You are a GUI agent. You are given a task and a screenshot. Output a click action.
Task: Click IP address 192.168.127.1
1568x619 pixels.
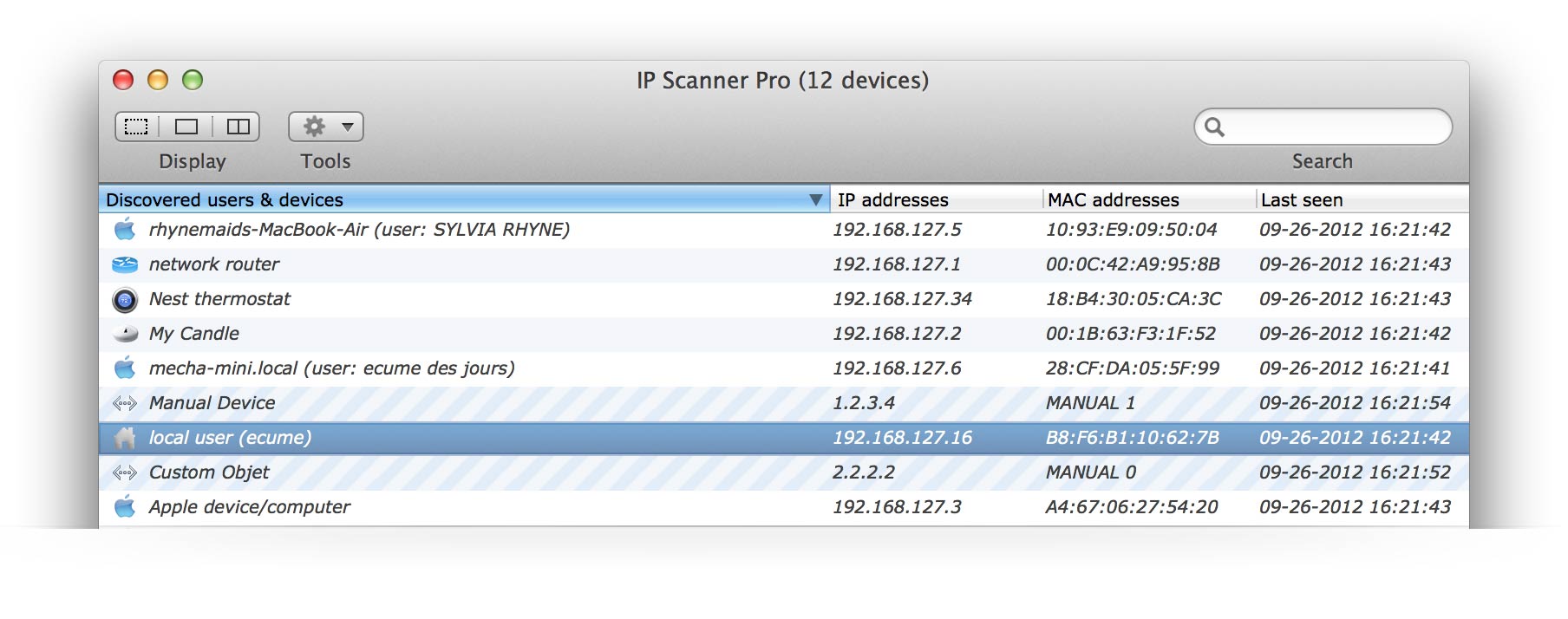coord(897,264)
